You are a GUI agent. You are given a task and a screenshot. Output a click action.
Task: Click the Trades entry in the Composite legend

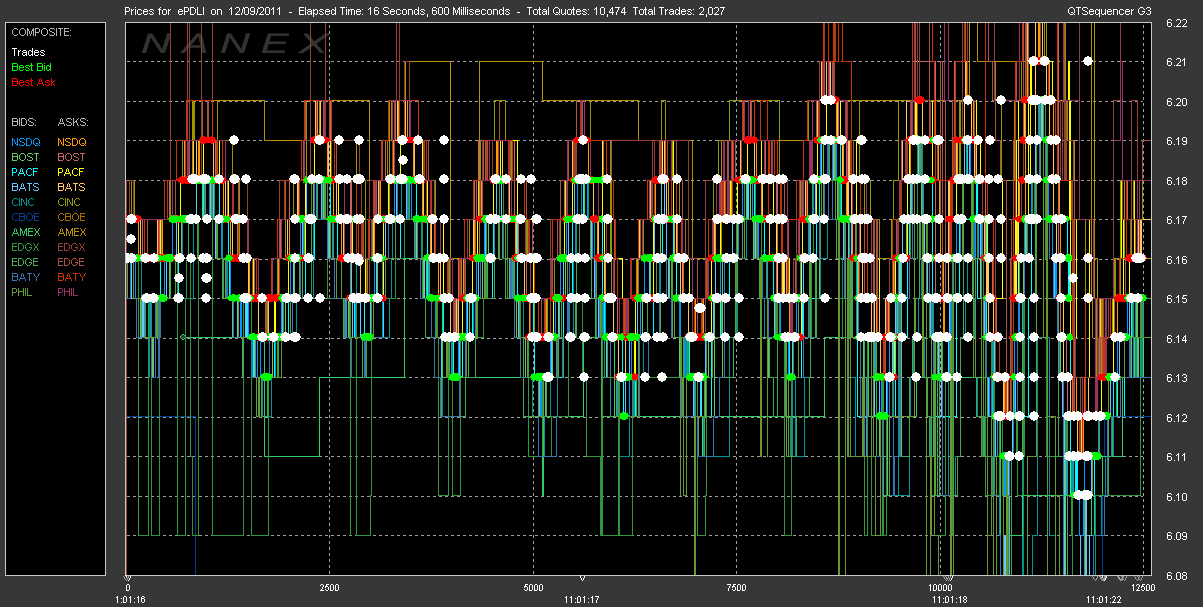pyautogui.click(x=28, y=52)
